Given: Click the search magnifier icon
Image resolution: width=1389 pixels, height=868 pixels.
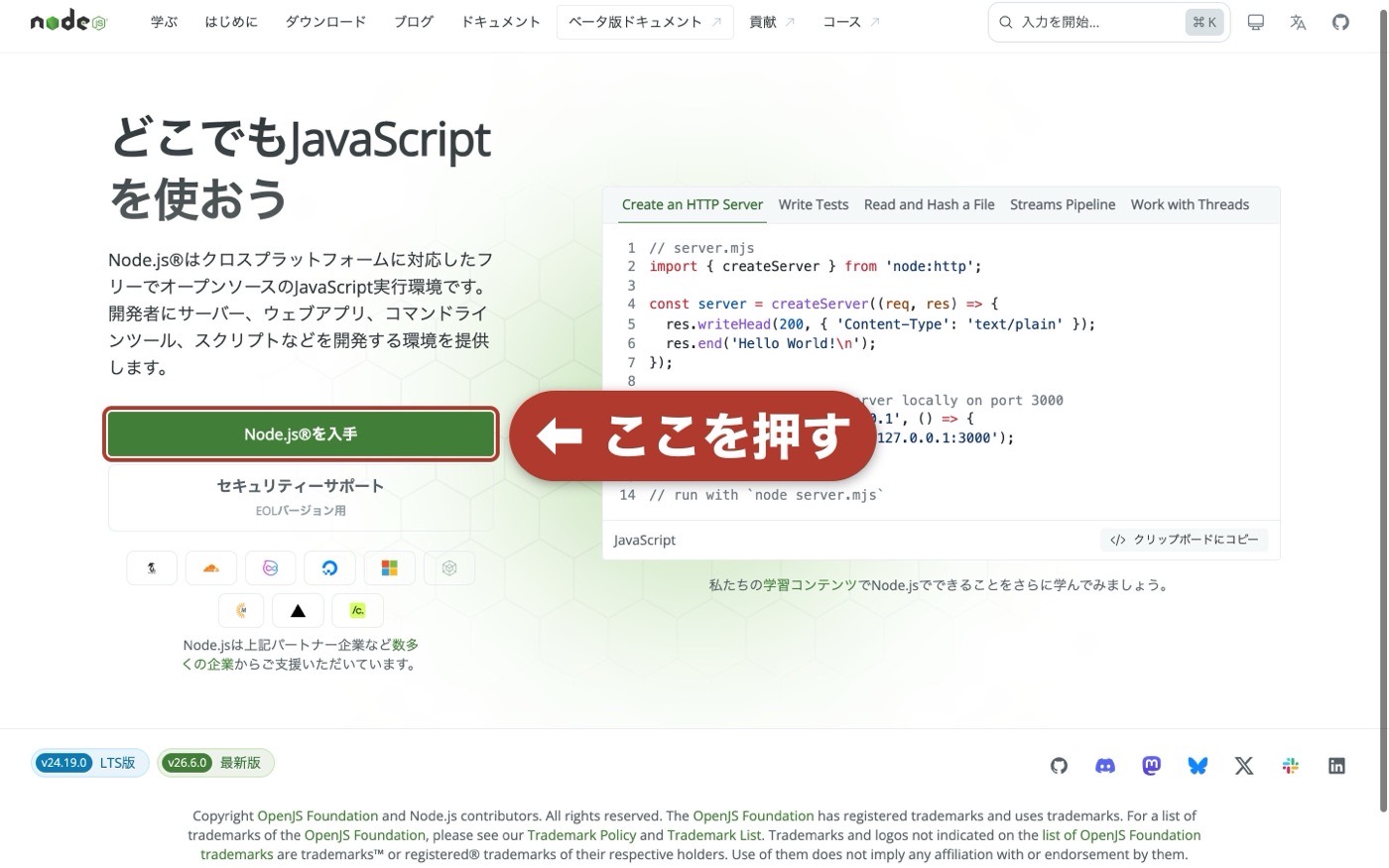Looking at the screenshot, I should pos(1005,22).
